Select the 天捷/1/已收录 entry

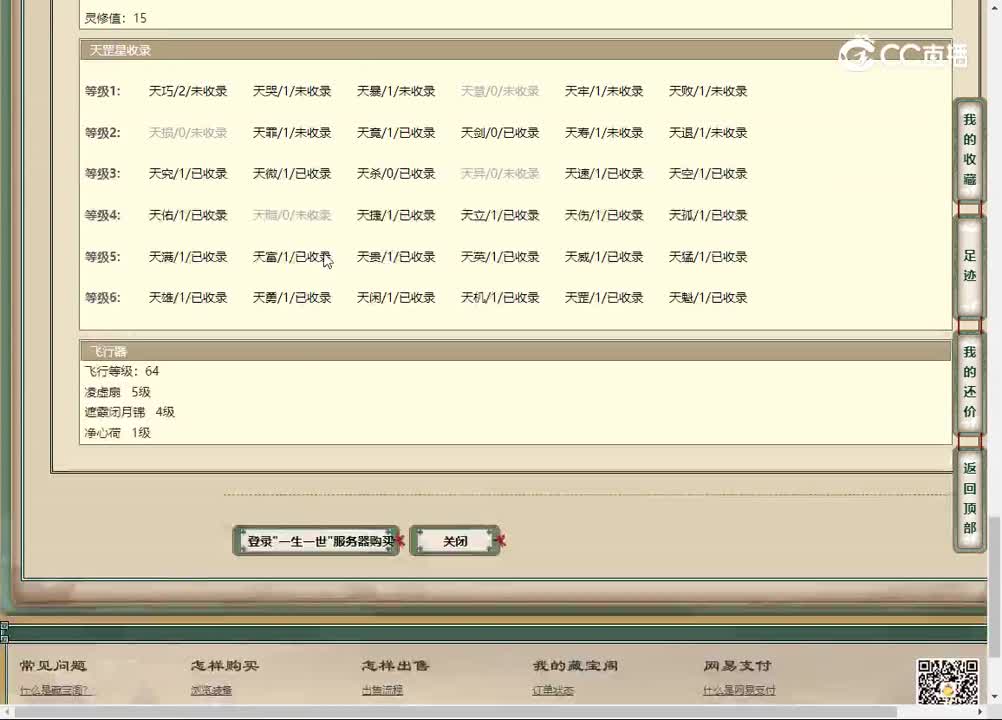click(x=396, y=215)
